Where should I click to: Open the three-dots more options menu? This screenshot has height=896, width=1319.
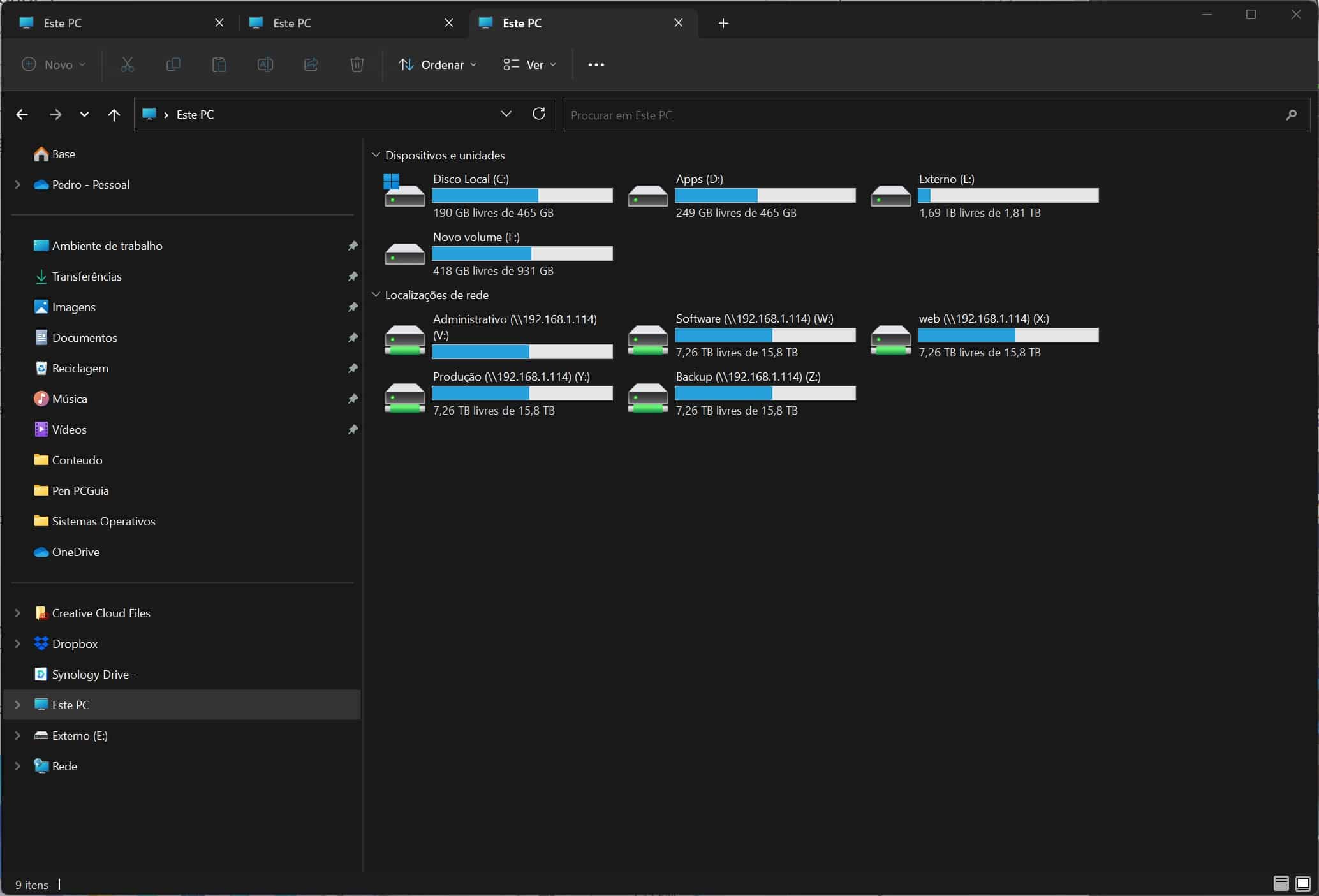point(596,64)
